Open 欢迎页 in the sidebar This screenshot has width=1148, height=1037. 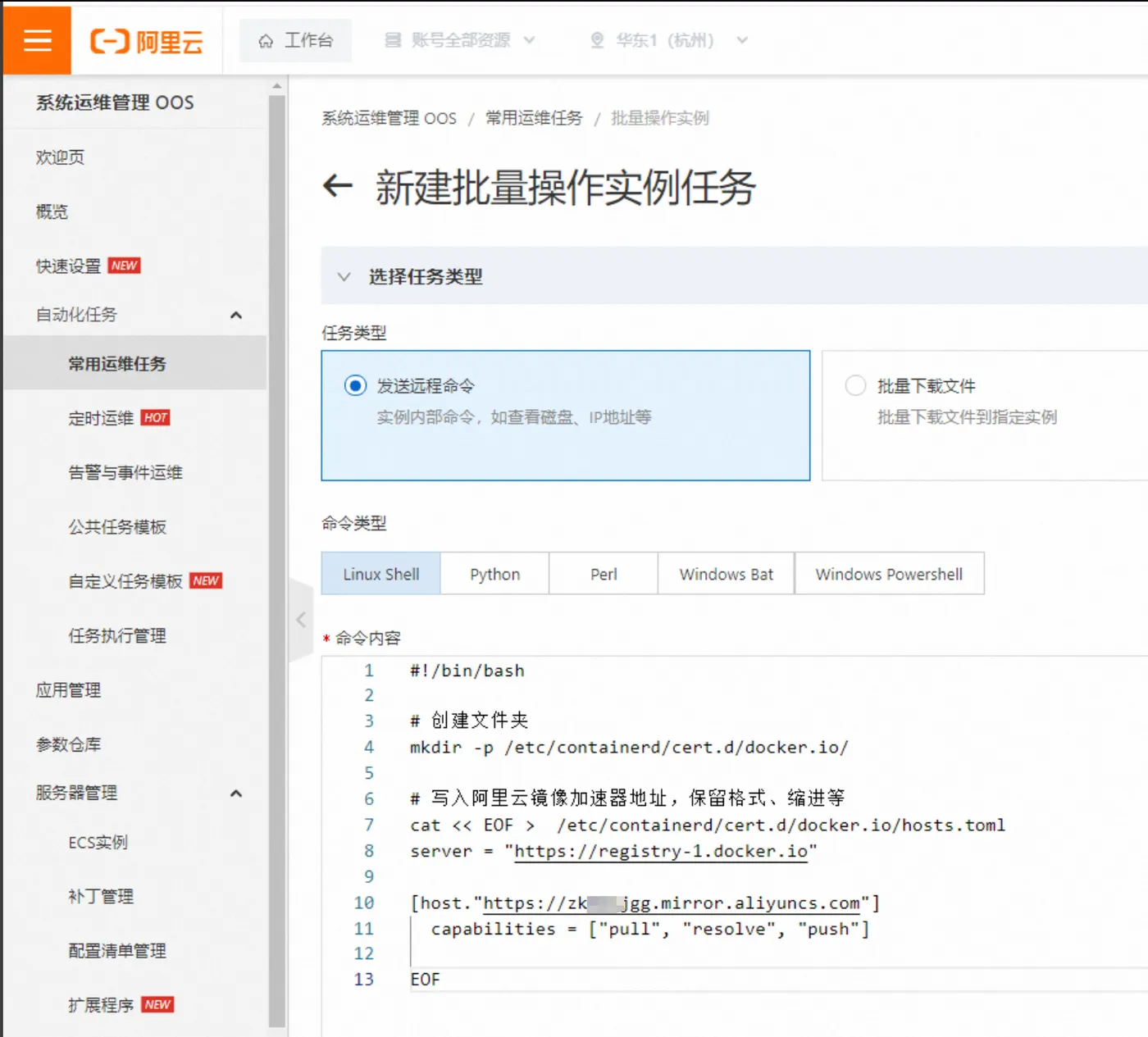tap(60, 157)
